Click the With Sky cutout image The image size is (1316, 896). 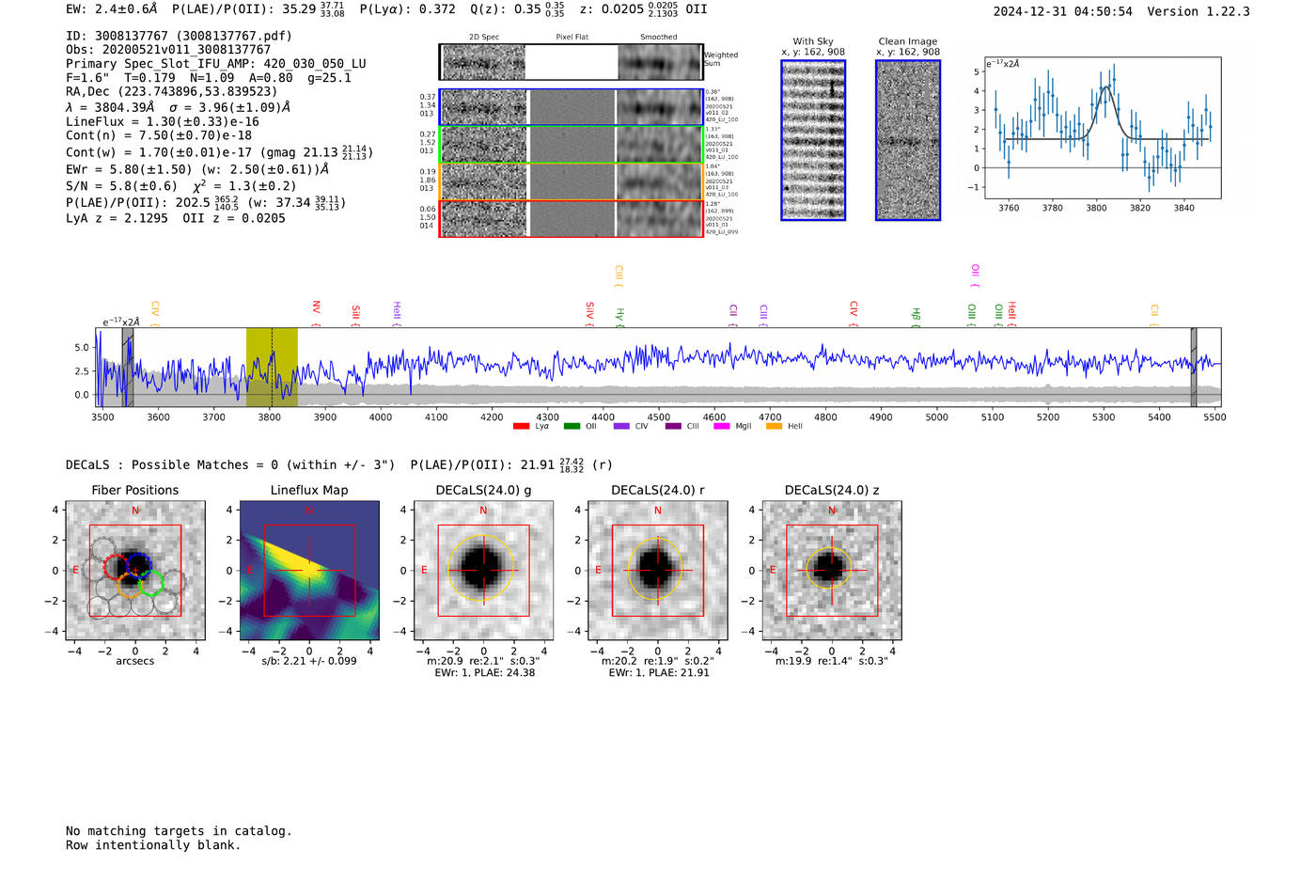point(813,140)
